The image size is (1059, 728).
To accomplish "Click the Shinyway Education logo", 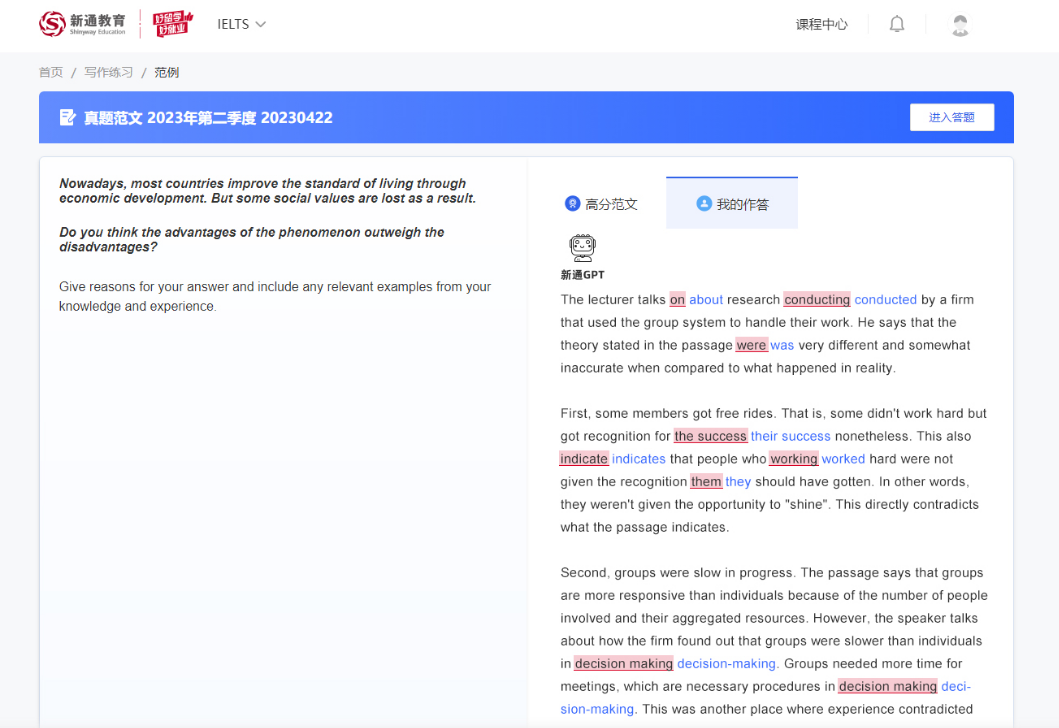I will tap(82, 24).
